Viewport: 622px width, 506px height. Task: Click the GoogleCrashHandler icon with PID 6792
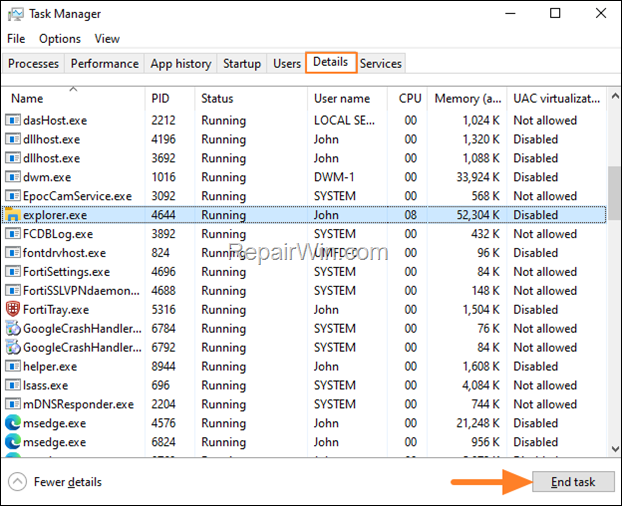coord(13,347)
